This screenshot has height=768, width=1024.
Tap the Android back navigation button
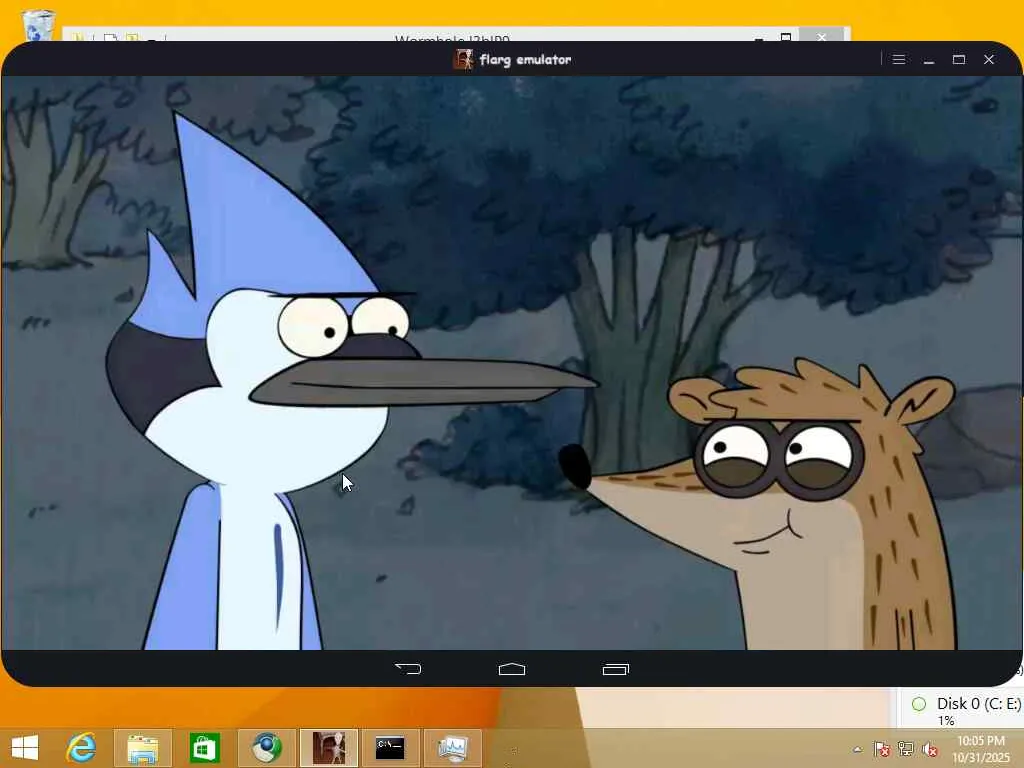click(408, 668)
